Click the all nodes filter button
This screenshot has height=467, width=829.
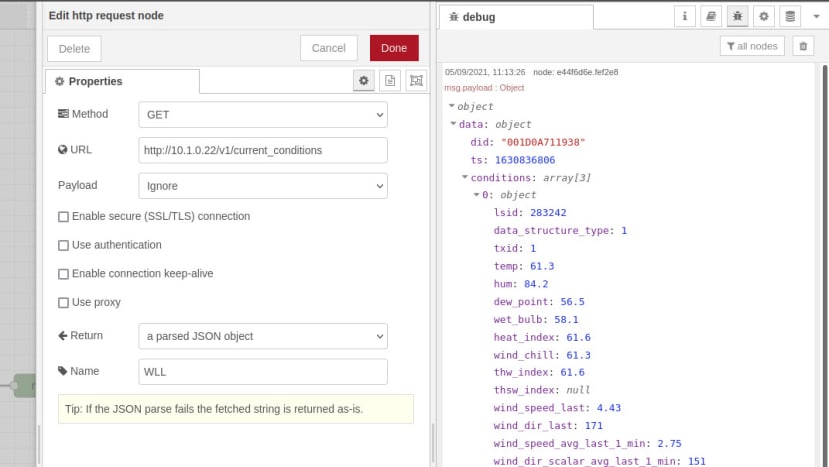coord(752,47)
